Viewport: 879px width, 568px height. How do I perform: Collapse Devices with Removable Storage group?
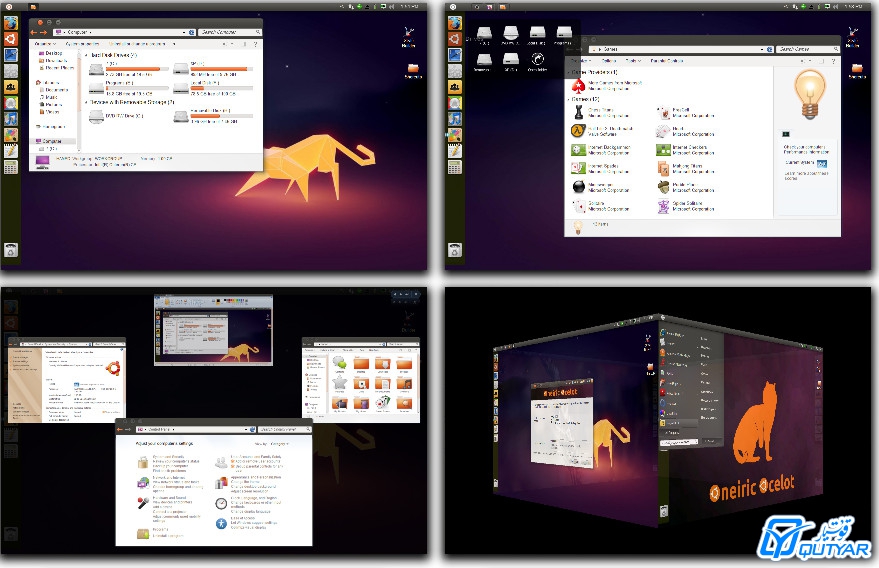(86, 103)
